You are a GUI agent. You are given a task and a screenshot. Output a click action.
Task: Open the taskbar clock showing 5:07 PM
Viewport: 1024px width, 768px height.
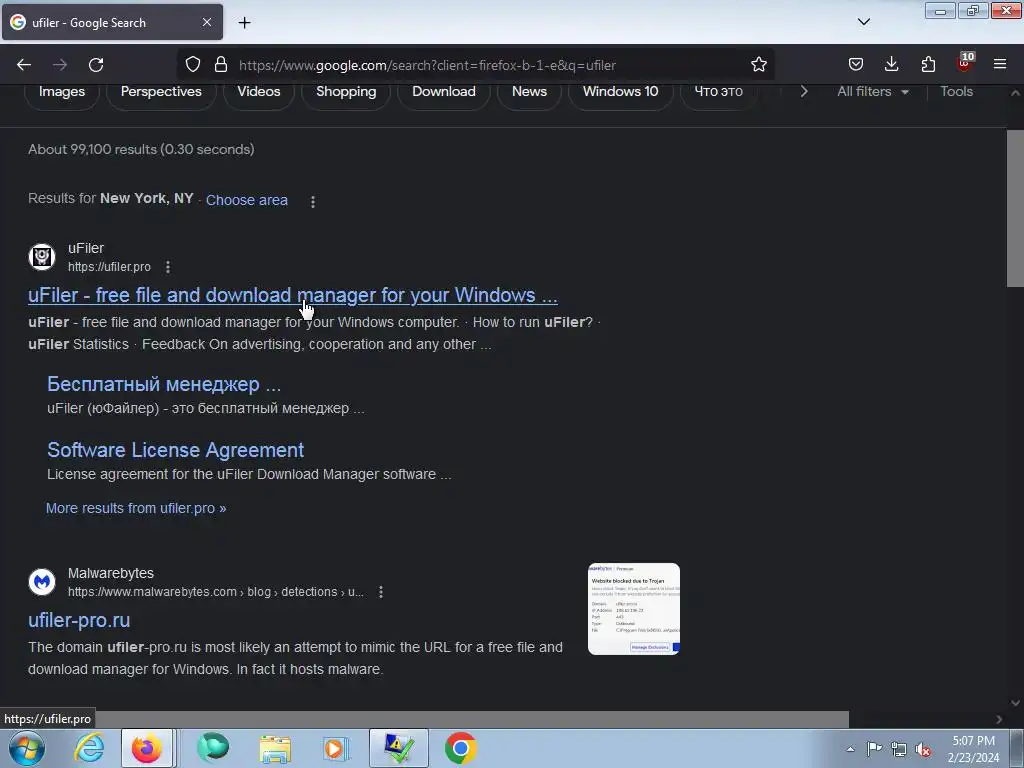(973, 749)
